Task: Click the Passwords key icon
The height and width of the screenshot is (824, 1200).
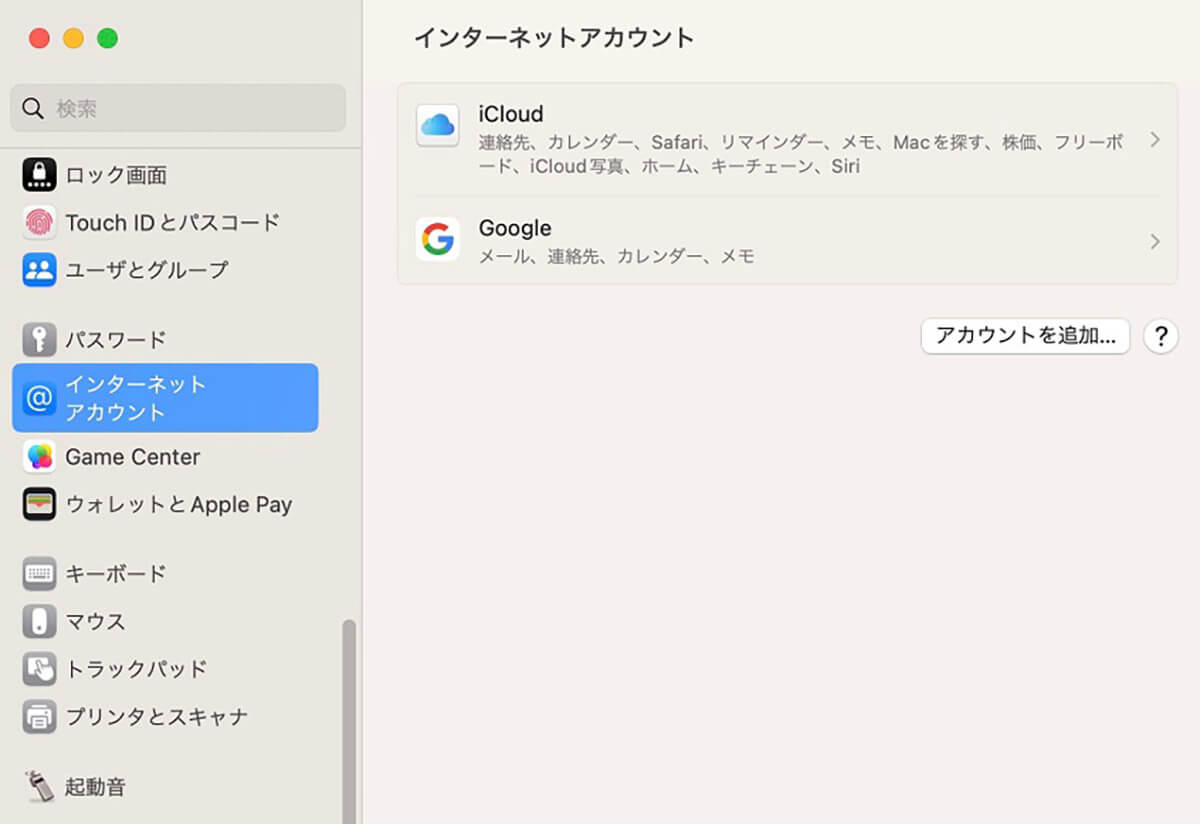Action: click(39, 340)
